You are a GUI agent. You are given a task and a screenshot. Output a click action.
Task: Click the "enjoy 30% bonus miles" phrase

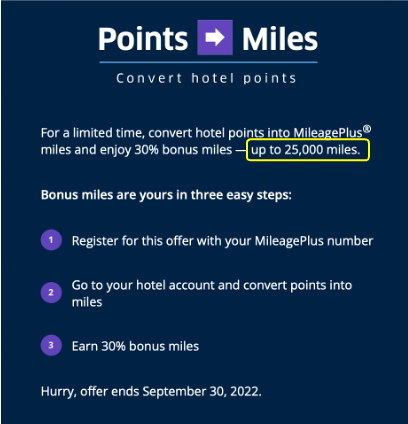(166, 150)
